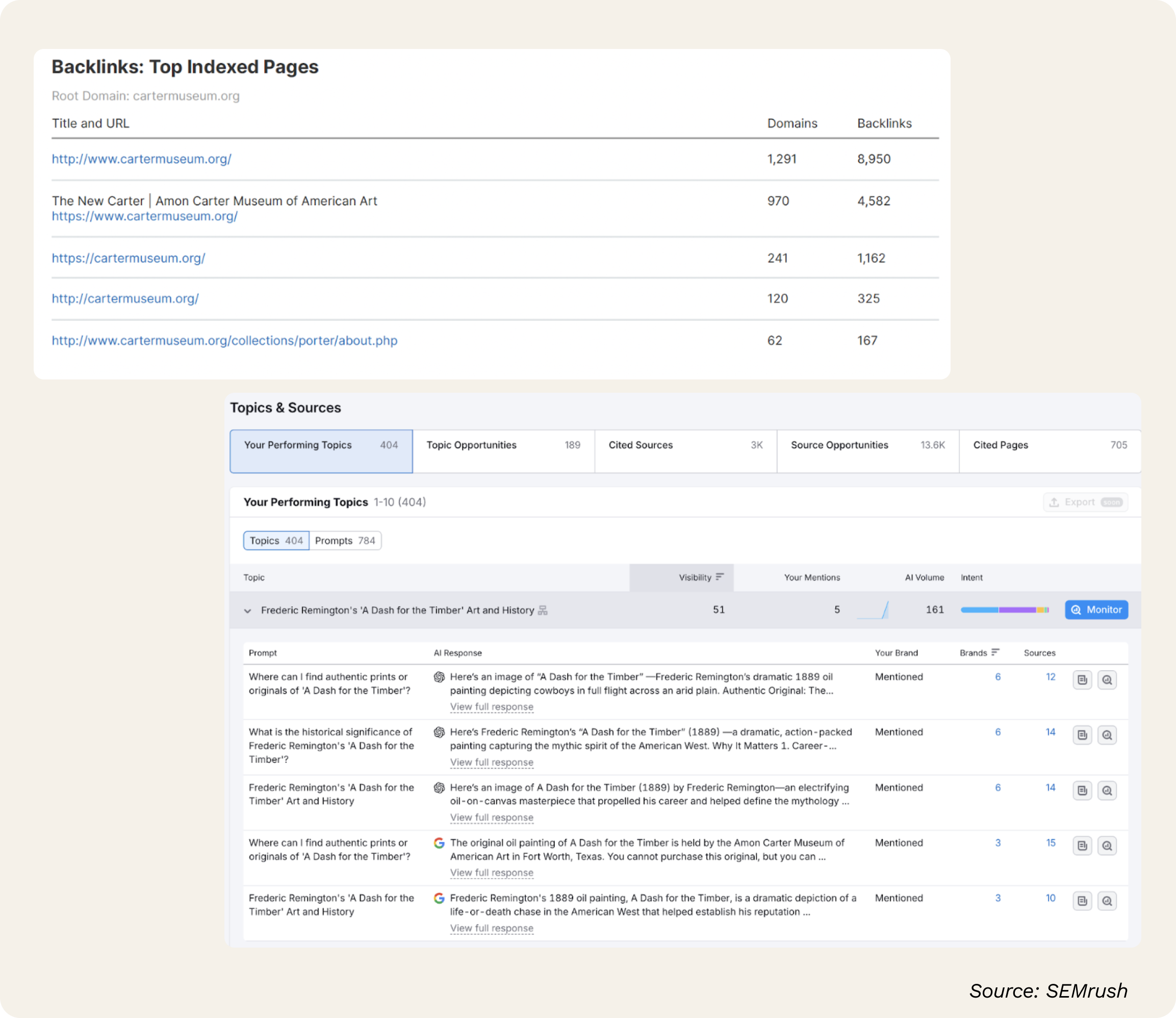Image resolution: width=1176 pixels, height=1018 pixels.
Task: Click Visibility column sort icon
Action: [x=720, y=577]
